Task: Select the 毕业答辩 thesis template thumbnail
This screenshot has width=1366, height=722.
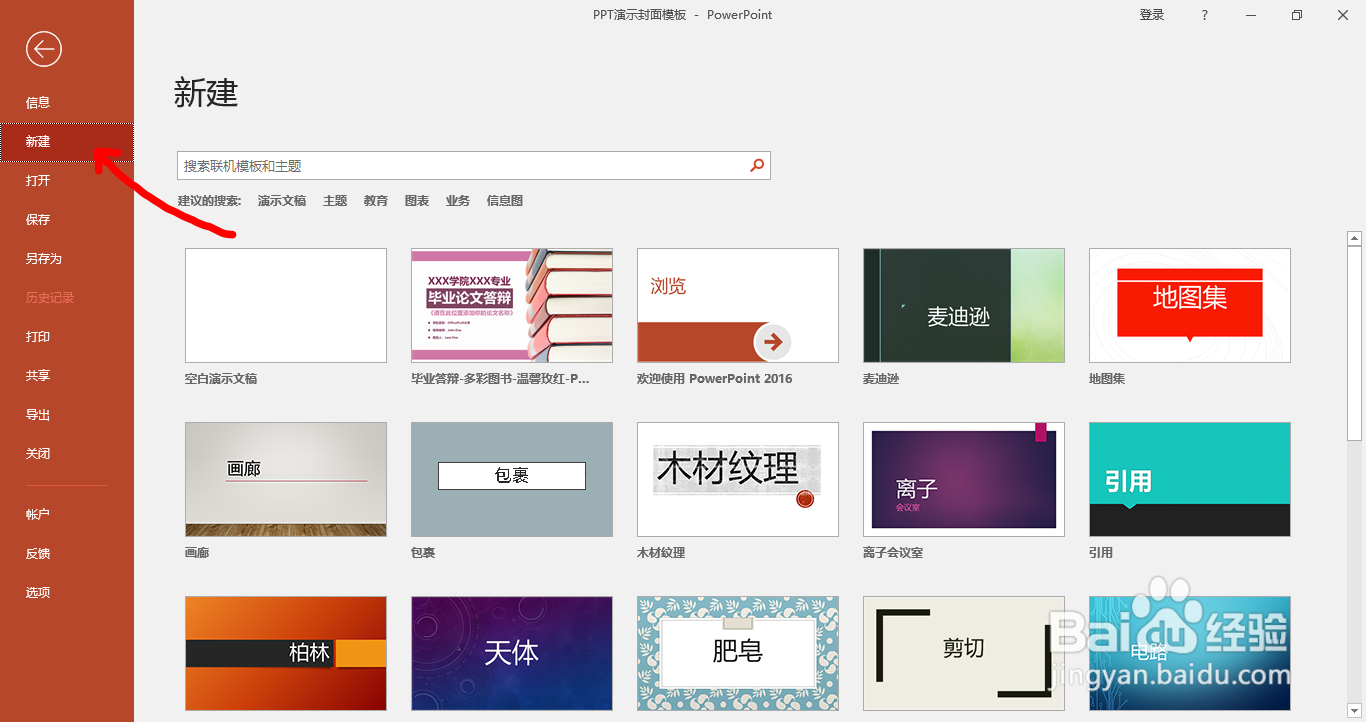Action: tap(512, 305)
